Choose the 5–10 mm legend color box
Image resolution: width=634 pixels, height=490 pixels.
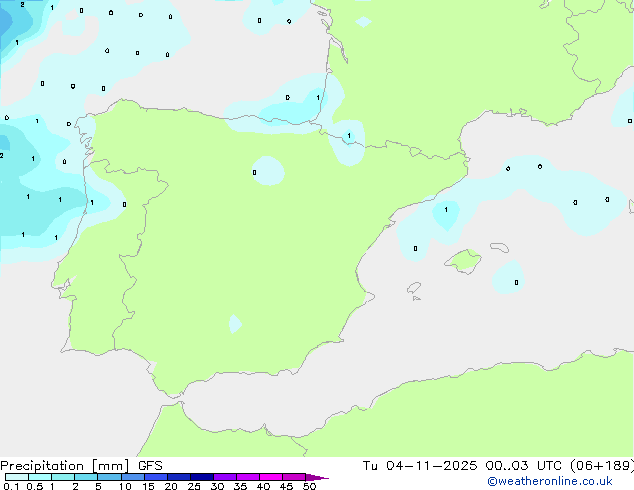(x=109, y=477)
